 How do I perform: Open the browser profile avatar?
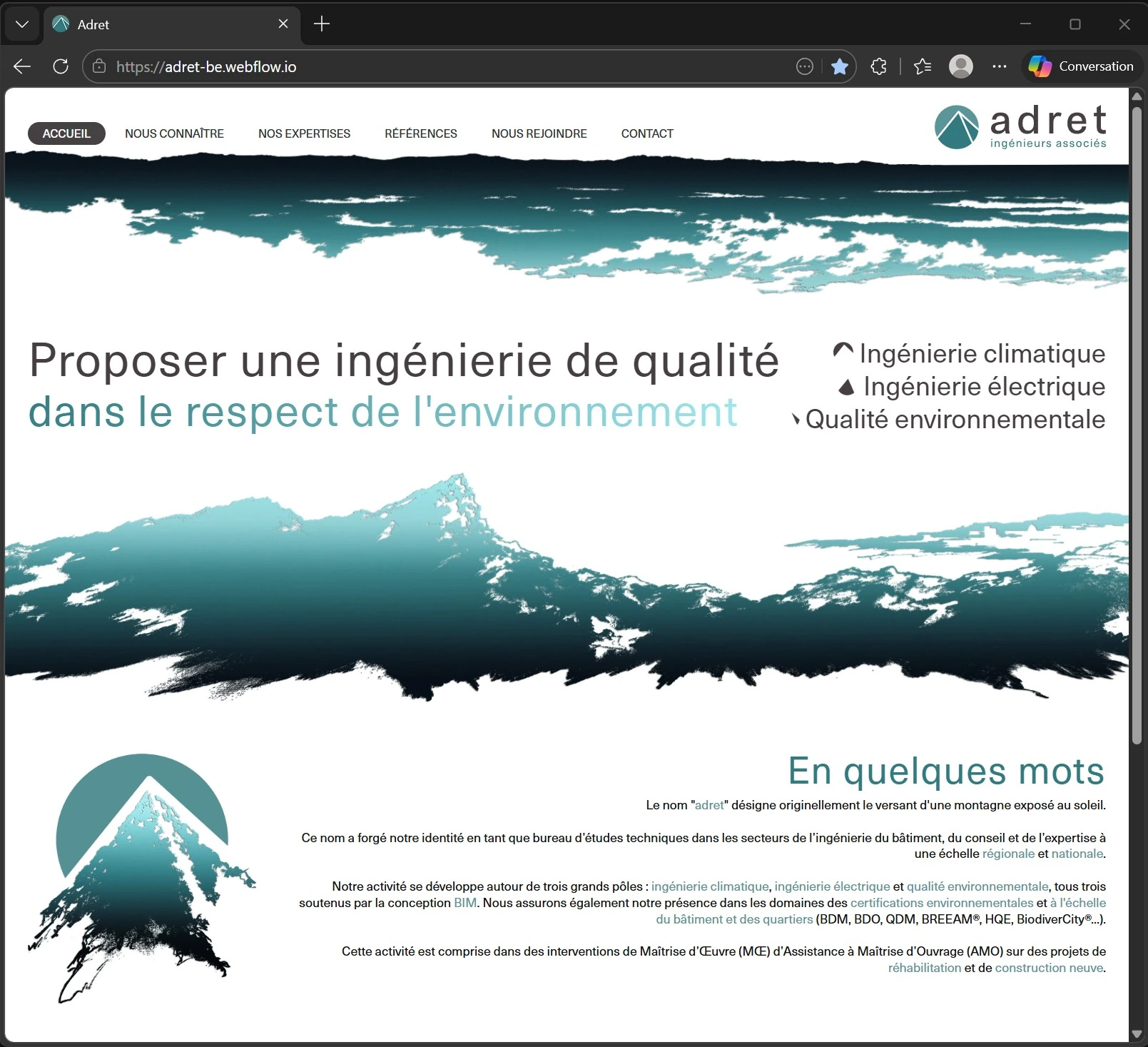(x=961, y=66)
